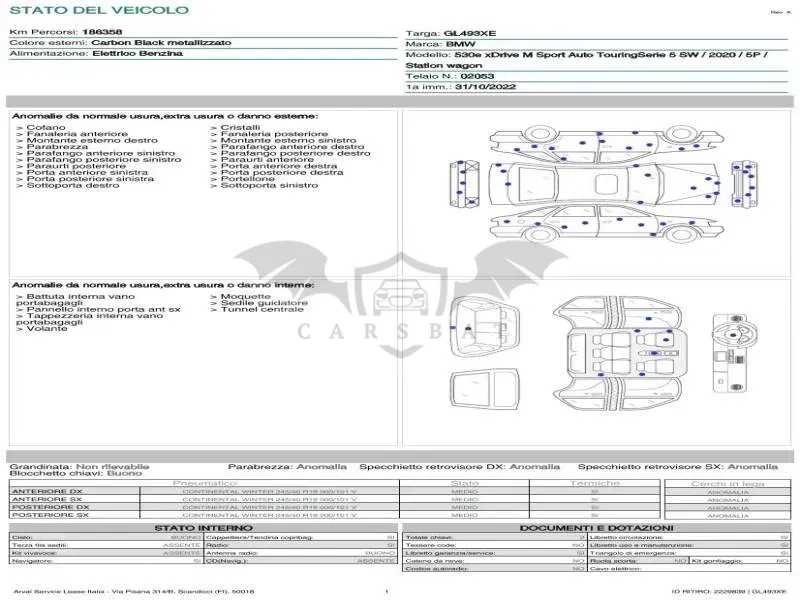Select the 'Pneumatico' column header
The height and width of the screenshot is (600, 800).
[x=205, y=483]
